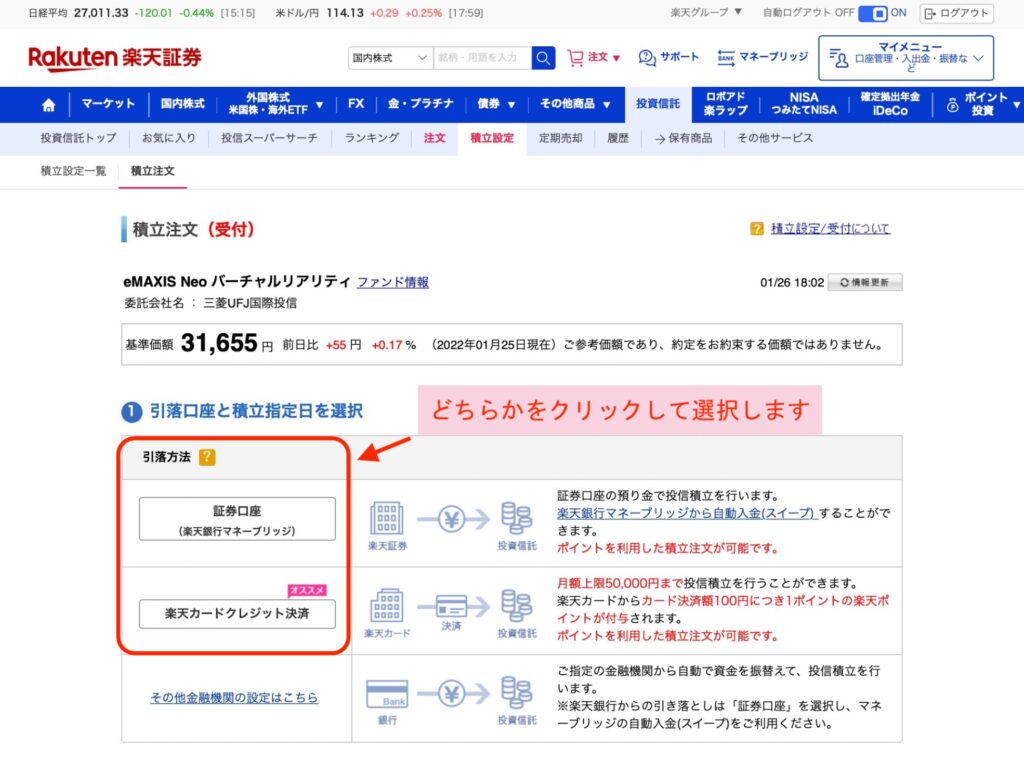This screenshot has height=760, width=1024.
Task: Open NISA つみたてNISA navigation item
Action: (803, 104)
